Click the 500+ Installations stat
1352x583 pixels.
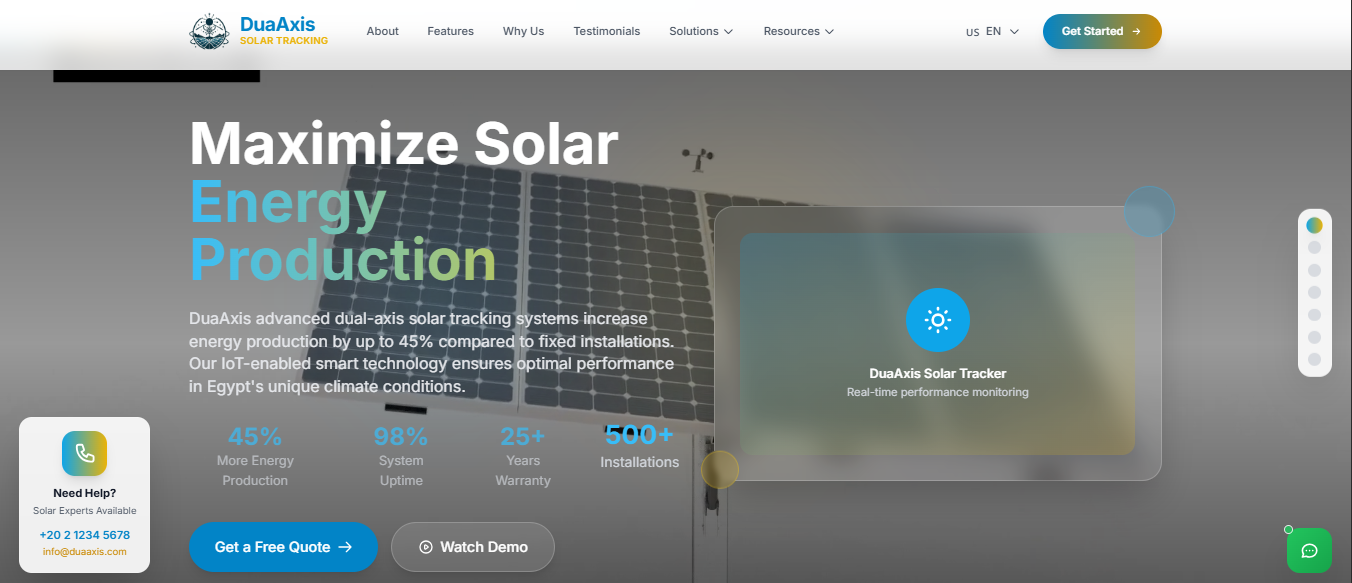(639, 446)
